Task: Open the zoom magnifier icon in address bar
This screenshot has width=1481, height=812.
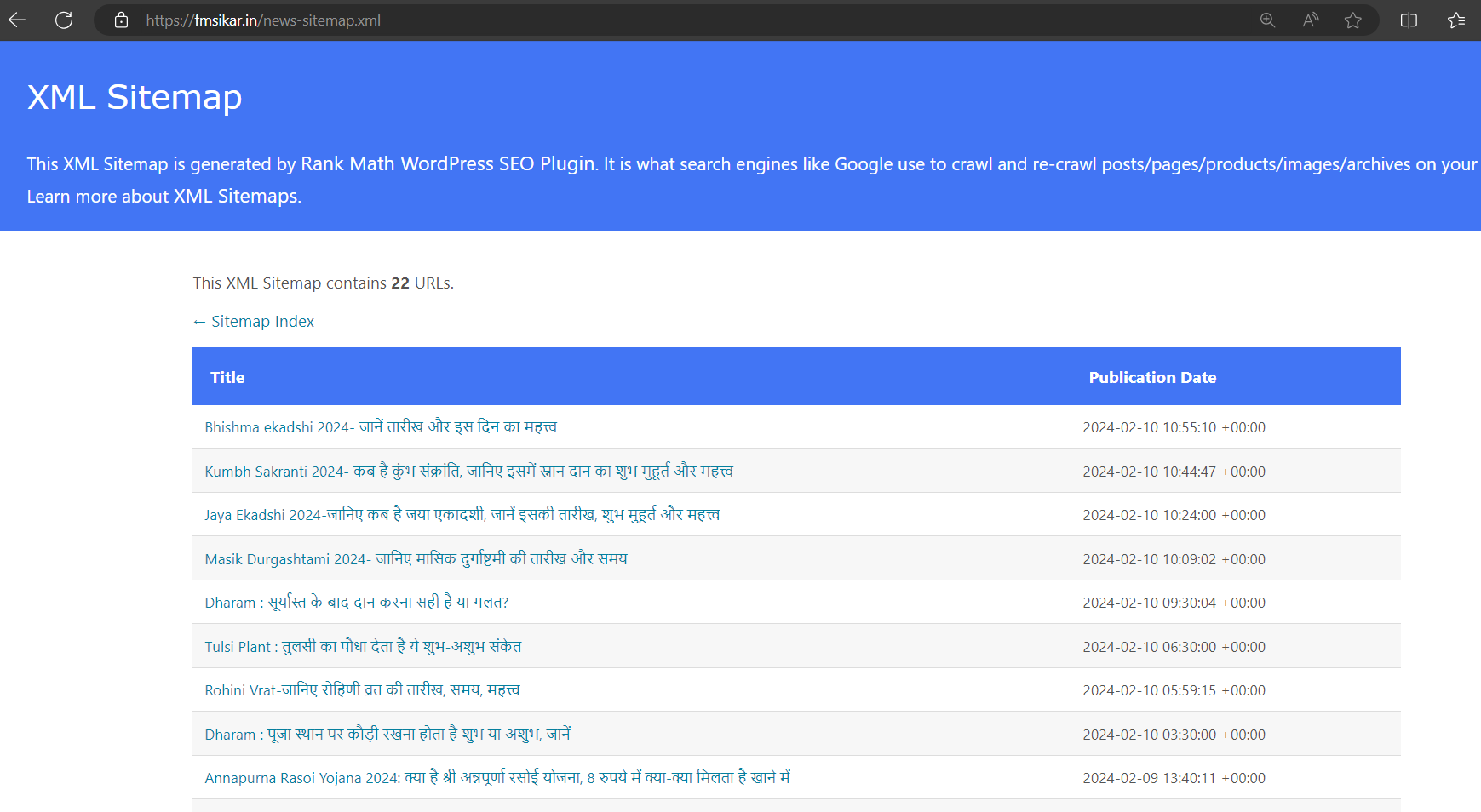Action: [x=1267, y=20]
